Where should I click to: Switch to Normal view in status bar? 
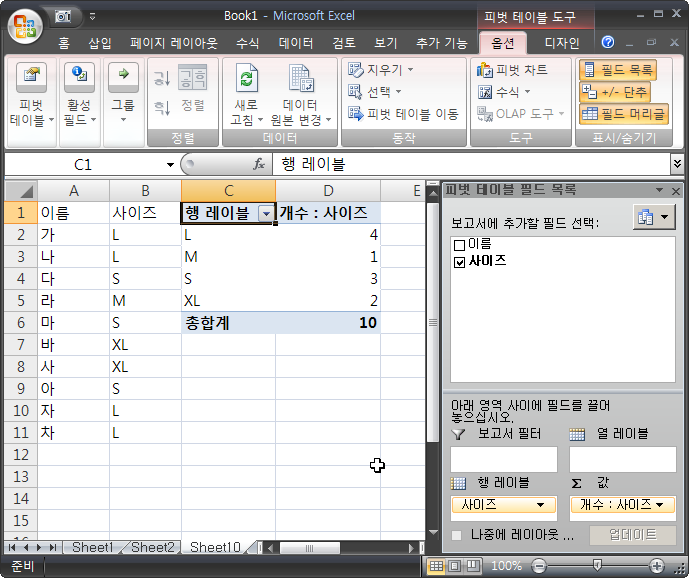[x=436, y=566]
